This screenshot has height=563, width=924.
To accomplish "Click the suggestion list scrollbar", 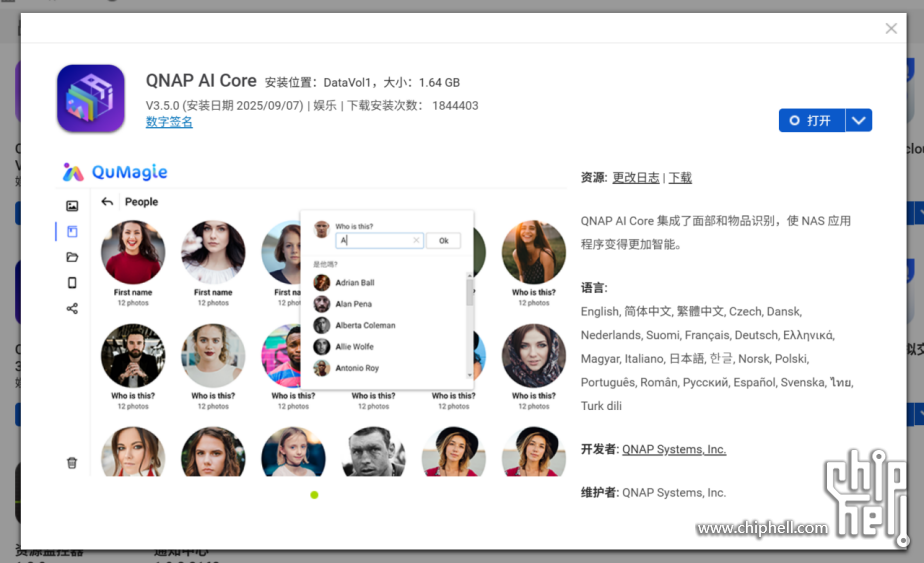I will 470,292.
